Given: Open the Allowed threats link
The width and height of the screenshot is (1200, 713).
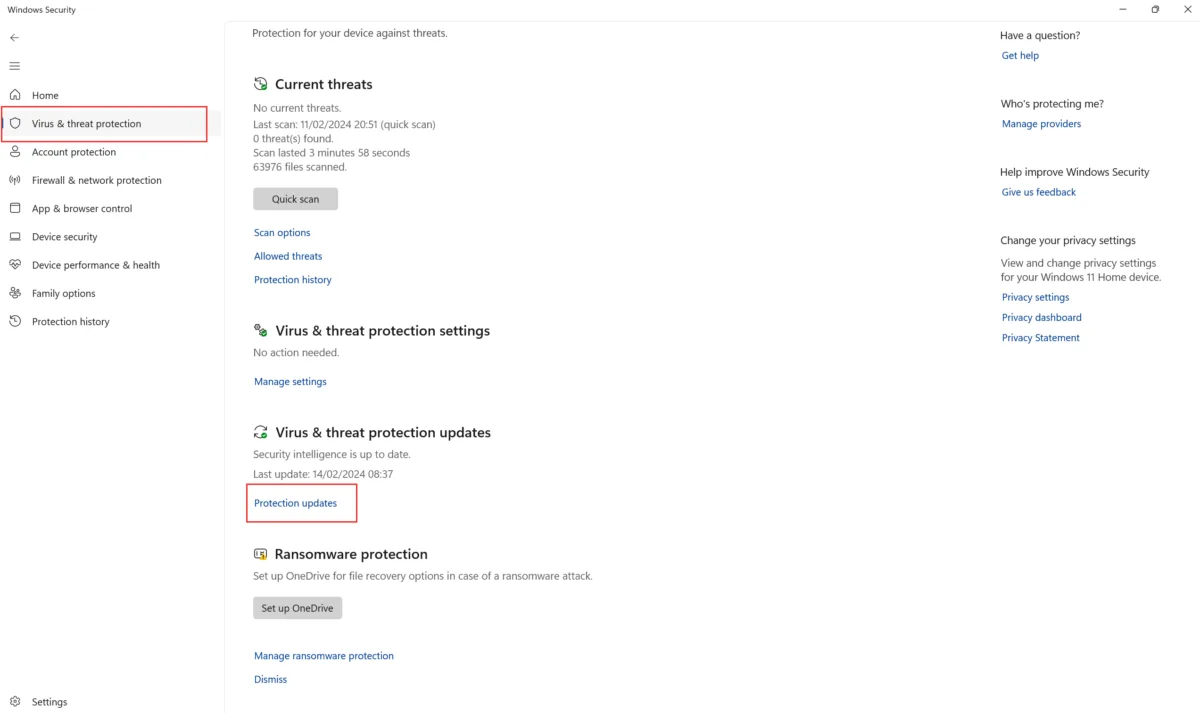Looking at the screenshot, I should [288, 256].
